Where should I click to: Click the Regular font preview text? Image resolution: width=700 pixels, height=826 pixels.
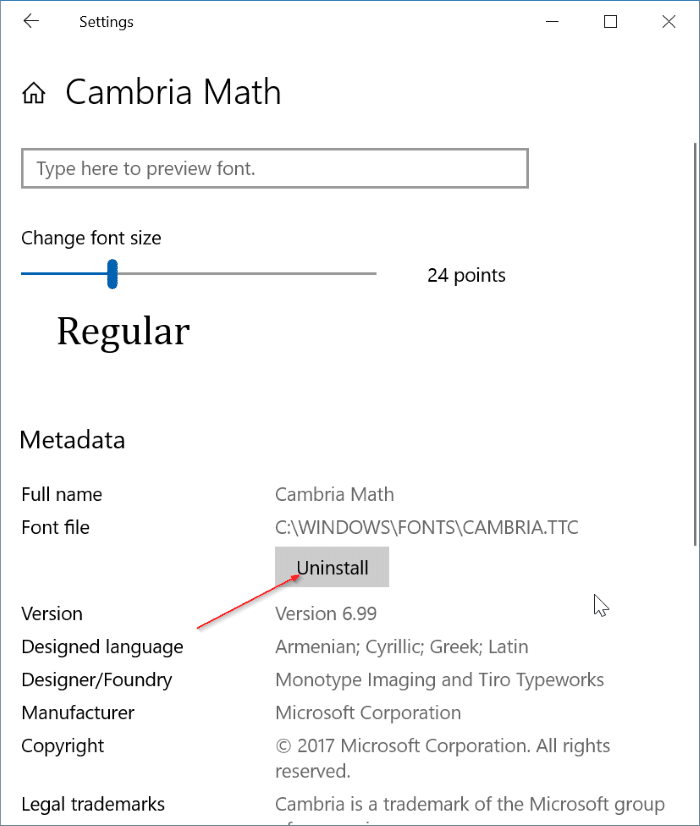[123, 331]
